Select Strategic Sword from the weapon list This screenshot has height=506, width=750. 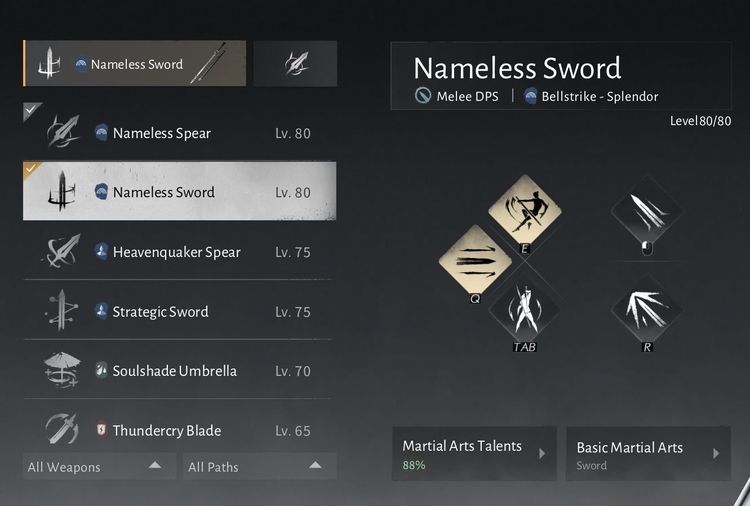click(x=160, y=311)
